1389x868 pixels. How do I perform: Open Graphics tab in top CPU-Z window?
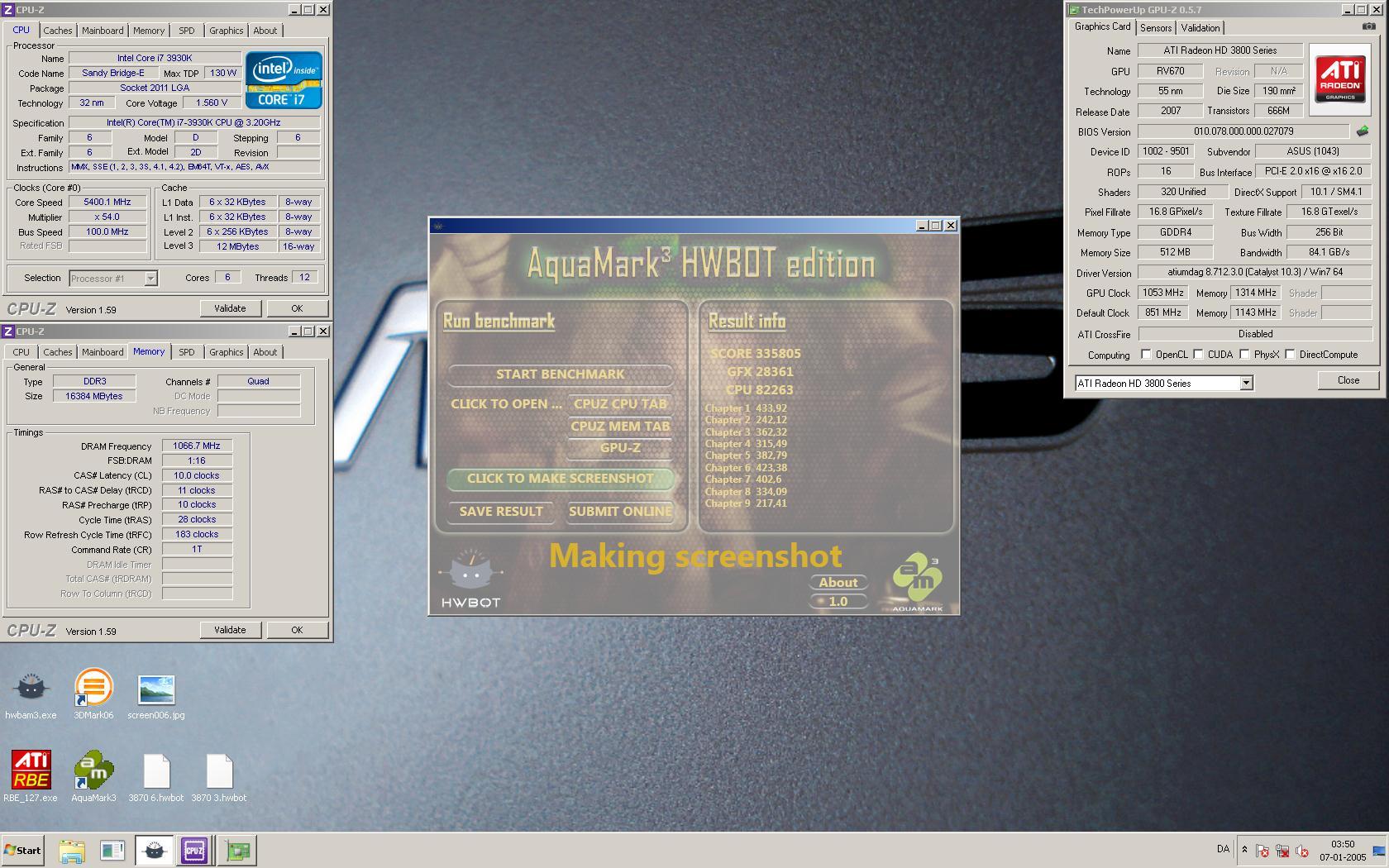click(x=226, y=31)
